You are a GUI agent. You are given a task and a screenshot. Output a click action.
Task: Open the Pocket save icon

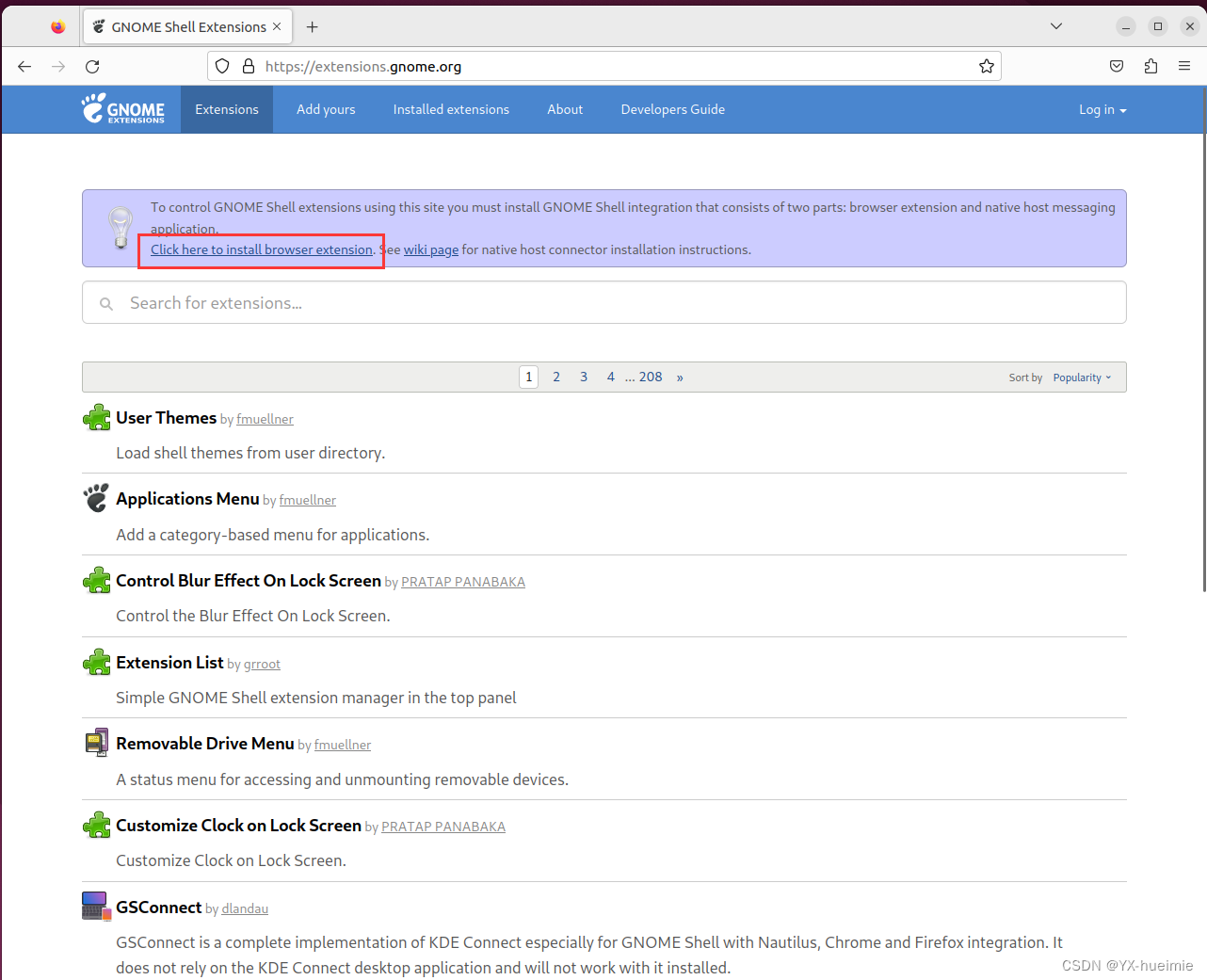point(1117,66)
